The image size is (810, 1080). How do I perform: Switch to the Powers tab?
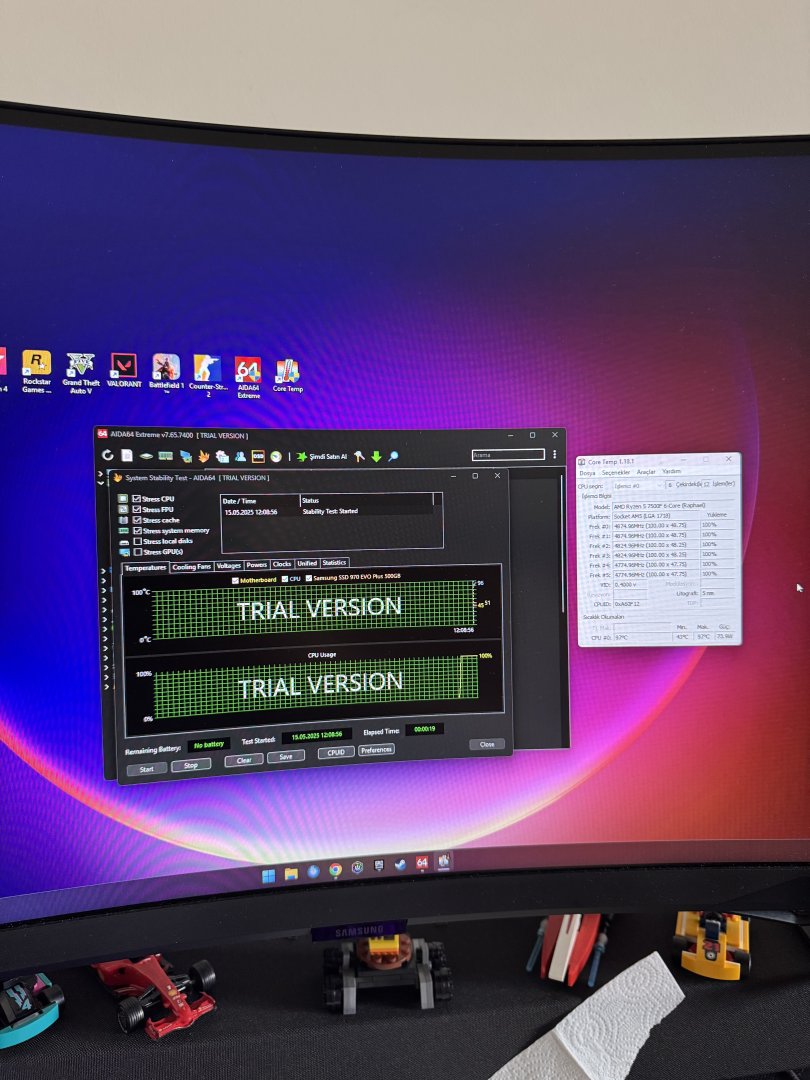tap(256, 565)
